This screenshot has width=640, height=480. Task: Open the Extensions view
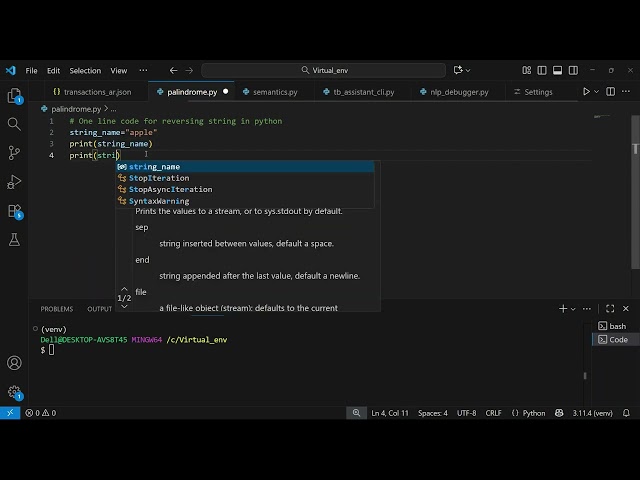[x=14, y=211]
